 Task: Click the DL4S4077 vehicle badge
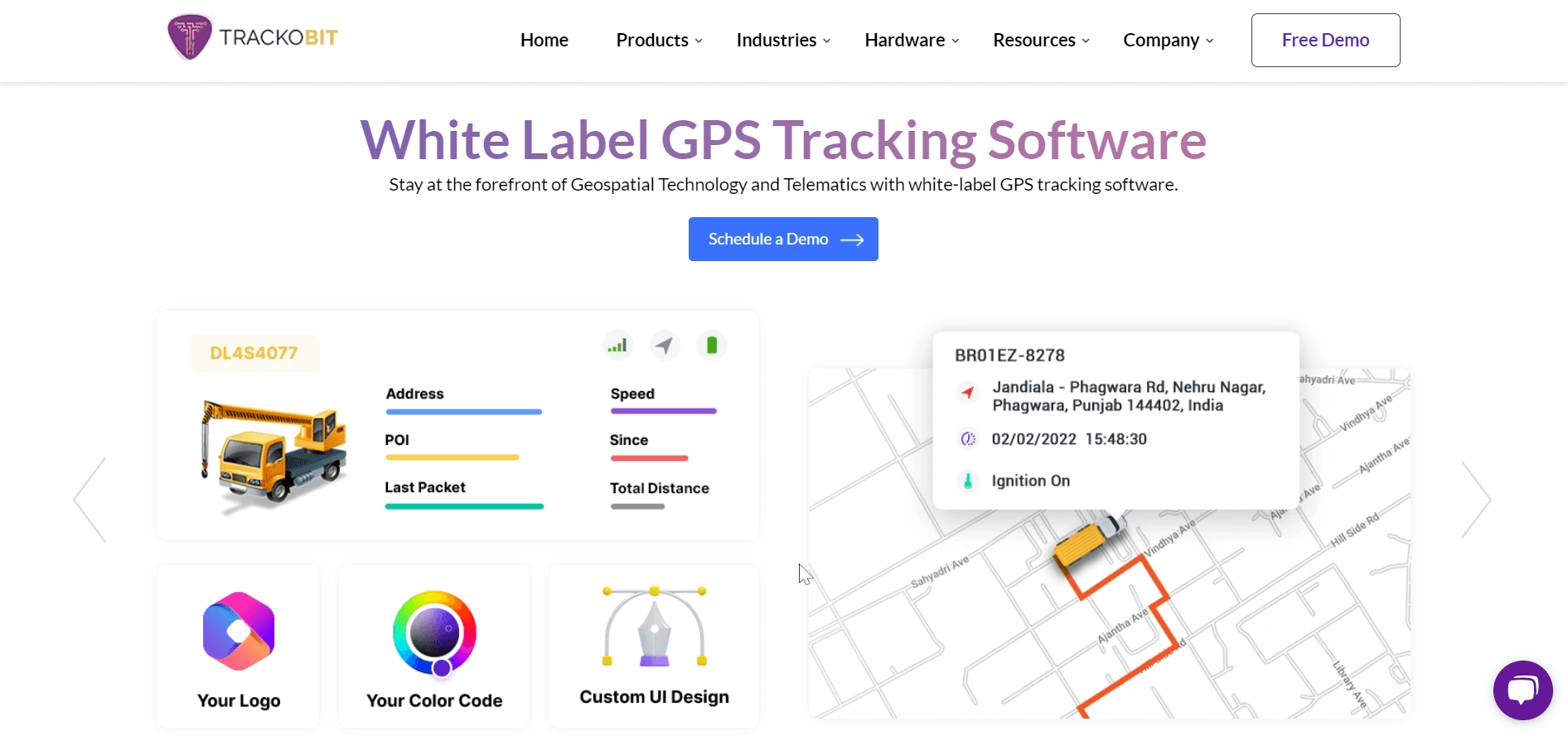tap(254, 353)
